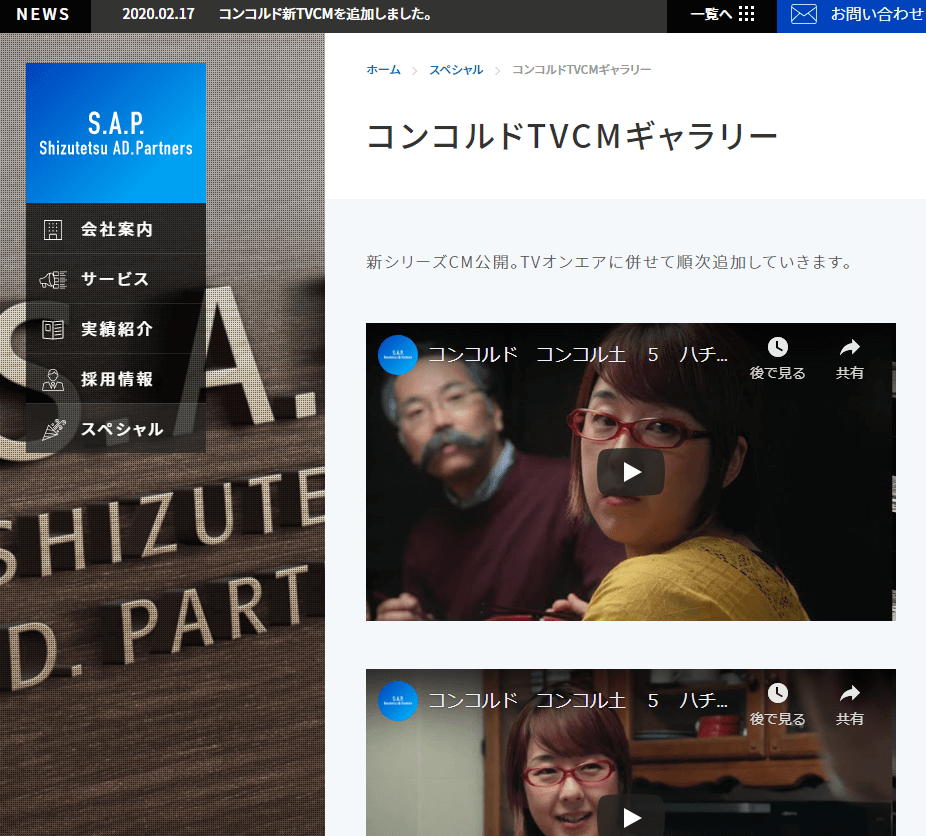The width and height of the screenshot is (926, 836).
Task: Click the first video's share arrow icon
Action: tap(849, 347)
